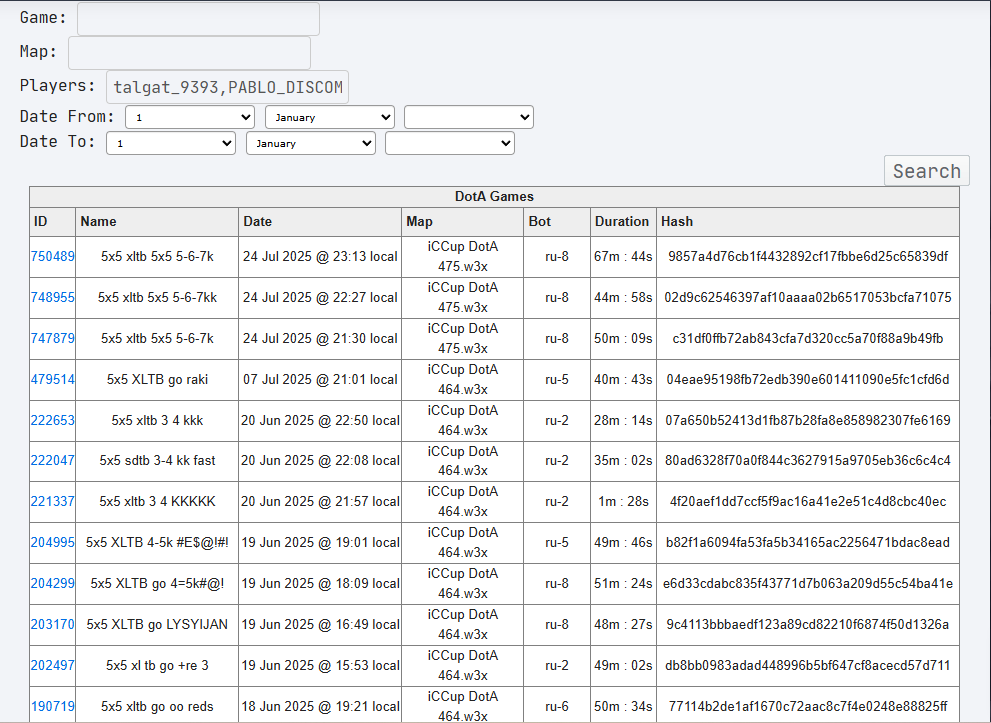Click the Name column header

[157, 222]
